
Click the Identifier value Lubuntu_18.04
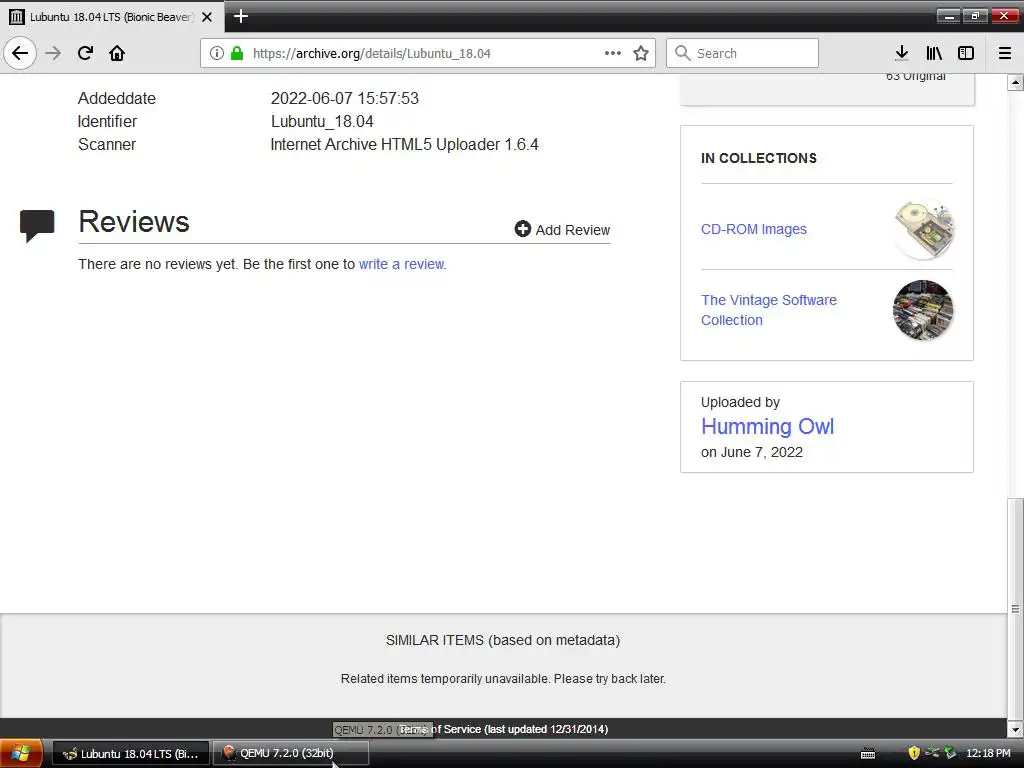[x=322, y=121]
